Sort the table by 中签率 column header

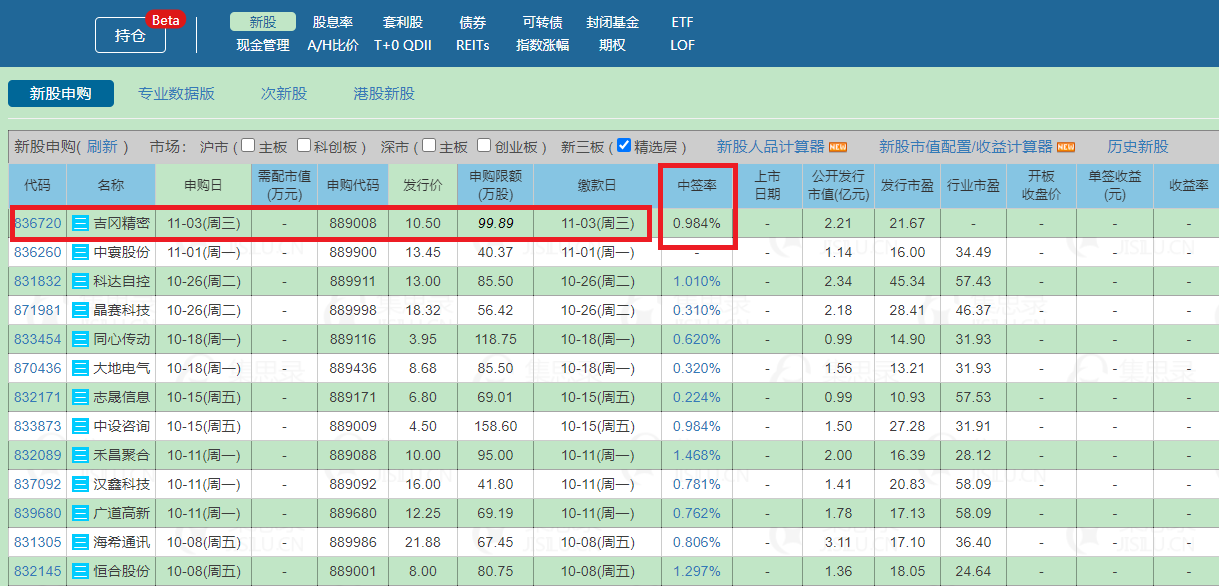tap(697, 186)
